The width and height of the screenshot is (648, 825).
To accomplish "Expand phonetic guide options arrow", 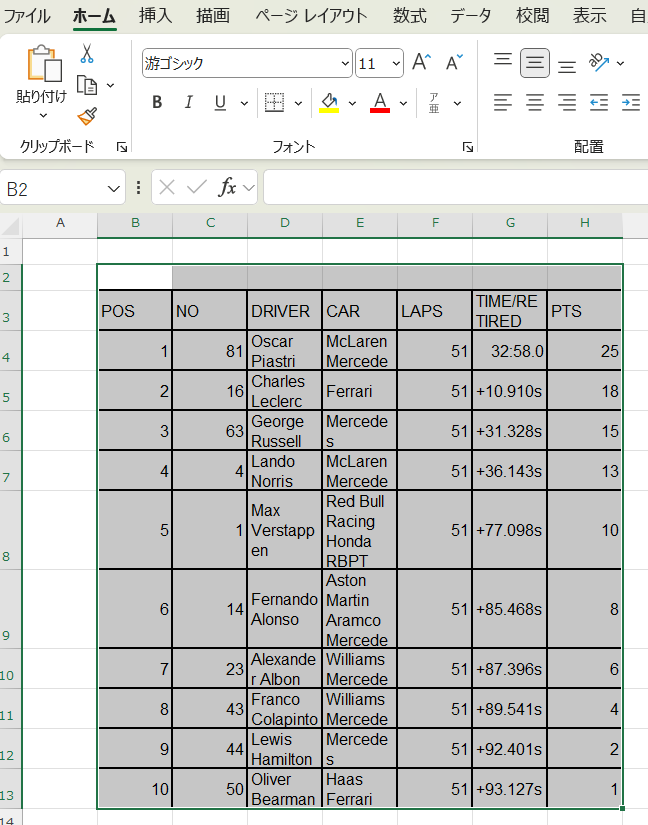I will click(458, 103).
